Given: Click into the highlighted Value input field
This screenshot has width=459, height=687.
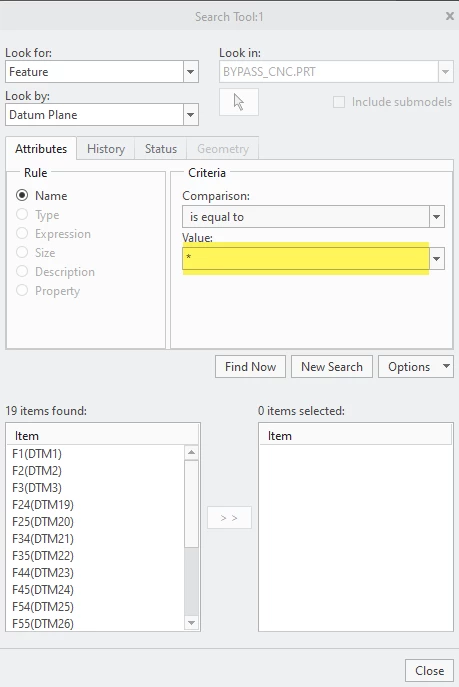Looking at the screenshot, I should (306, 259).
